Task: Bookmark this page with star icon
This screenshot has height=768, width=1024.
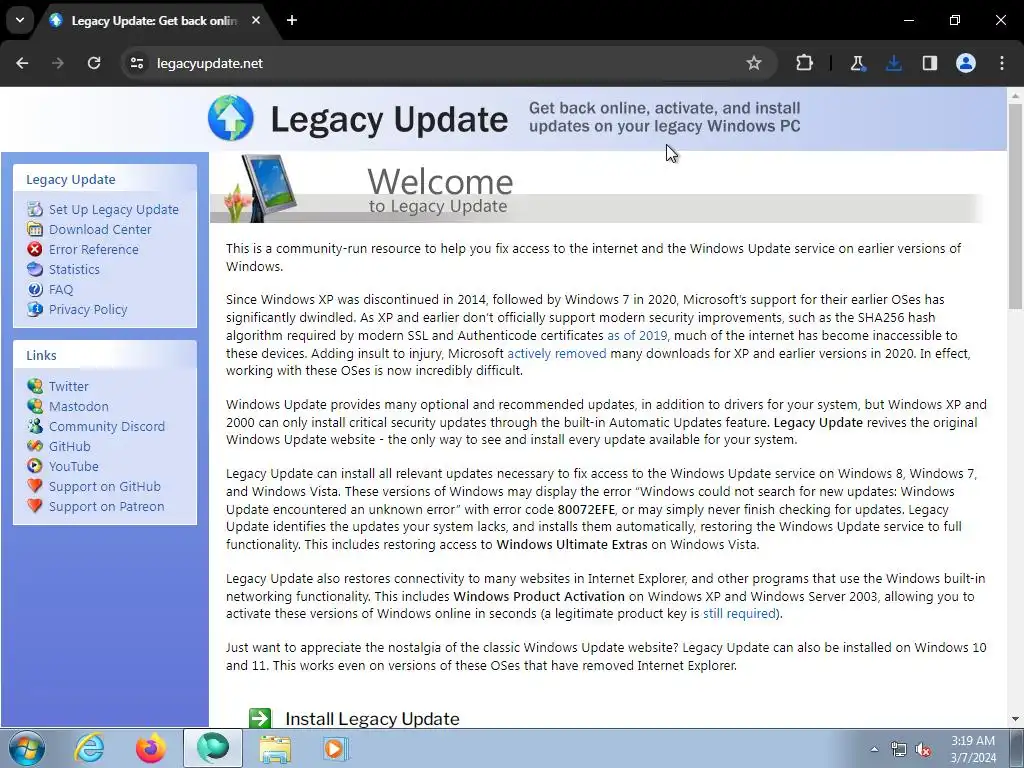Action: (754, 63)
